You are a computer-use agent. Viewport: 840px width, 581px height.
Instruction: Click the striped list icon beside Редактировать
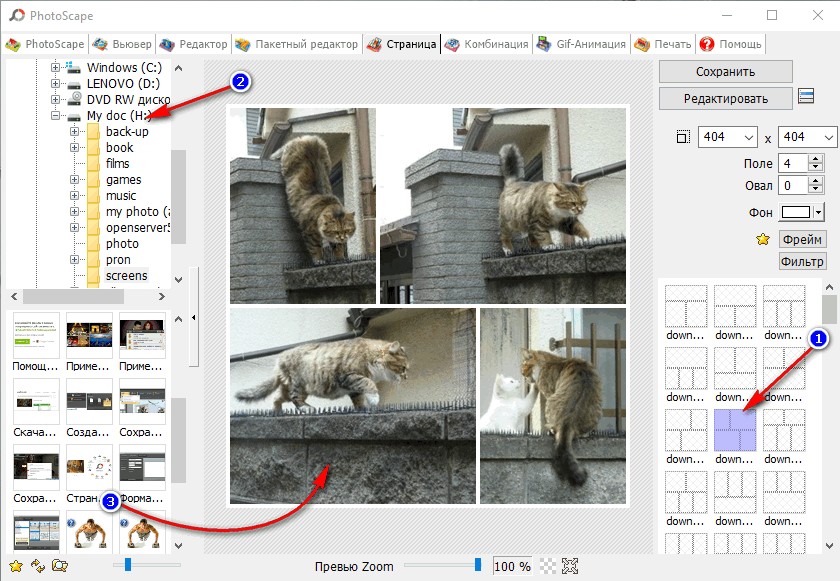[806, 98]
